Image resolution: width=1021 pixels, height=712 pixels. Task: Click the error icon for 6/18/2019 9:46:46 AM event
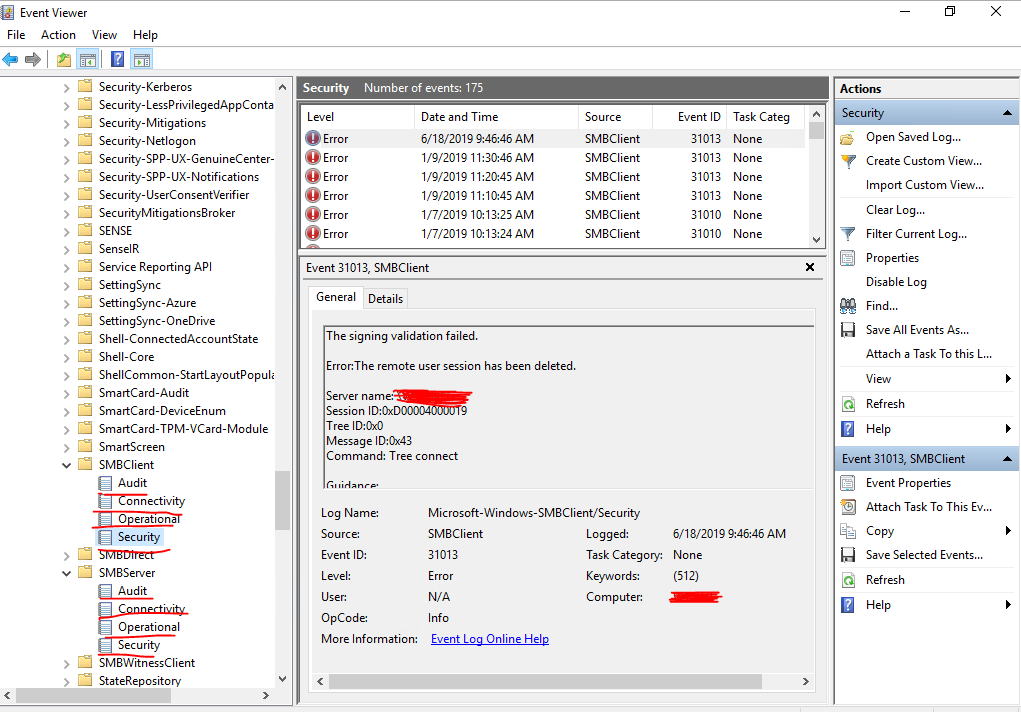(313, 138)
